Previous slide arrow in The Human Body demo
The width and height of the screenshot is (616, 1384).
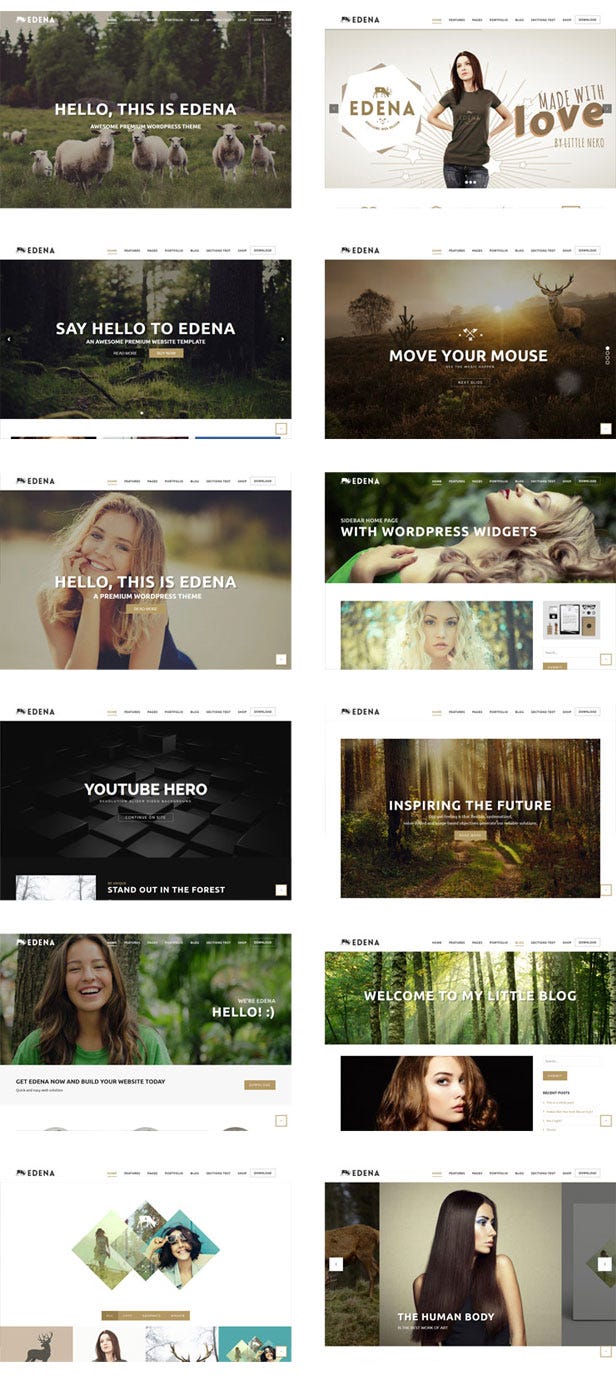336,1264
